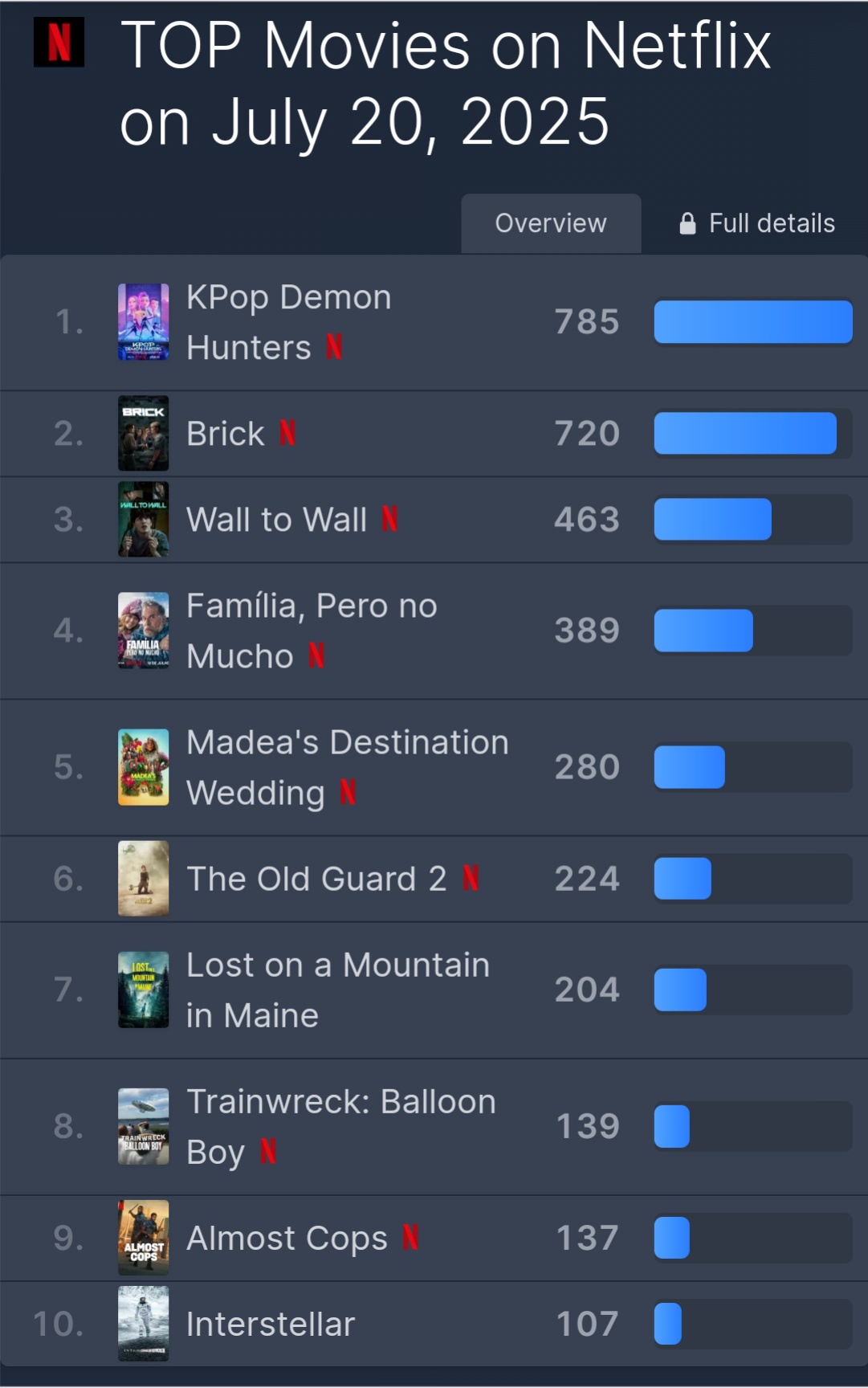Image resolution: width=868 pixels, height=1388 pixels.
Task: Open the Full details tab
Action: [x=757, y=223]
